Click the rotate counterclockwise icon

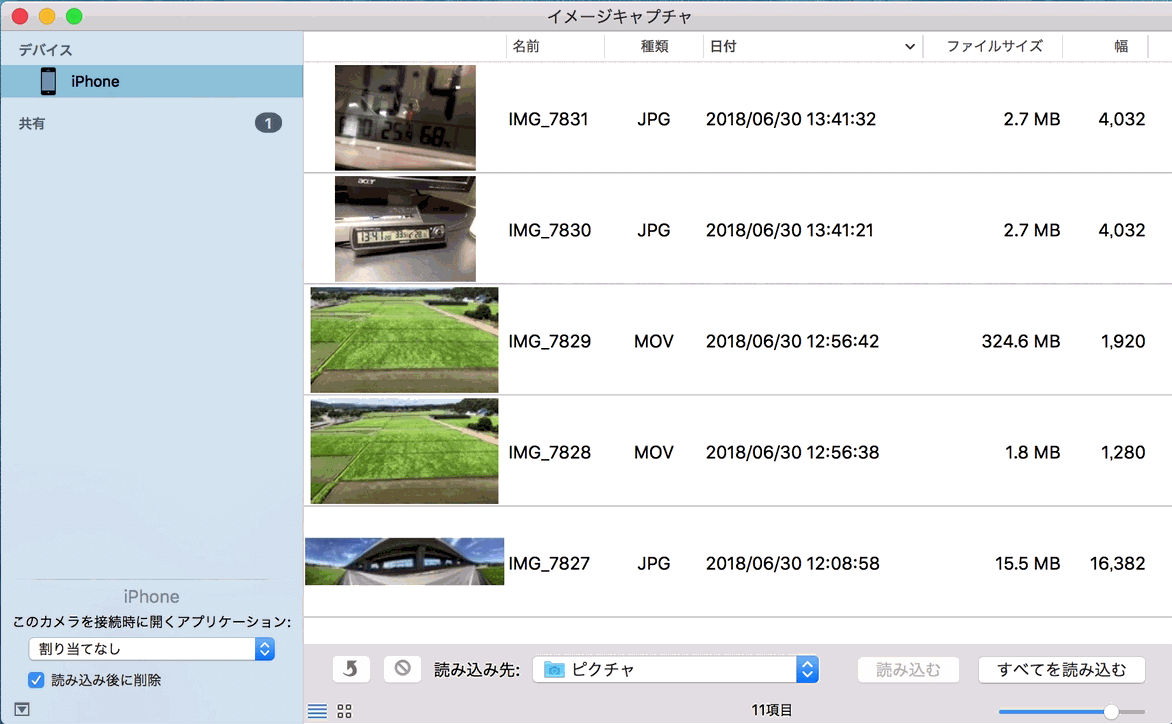pos(350,669)
